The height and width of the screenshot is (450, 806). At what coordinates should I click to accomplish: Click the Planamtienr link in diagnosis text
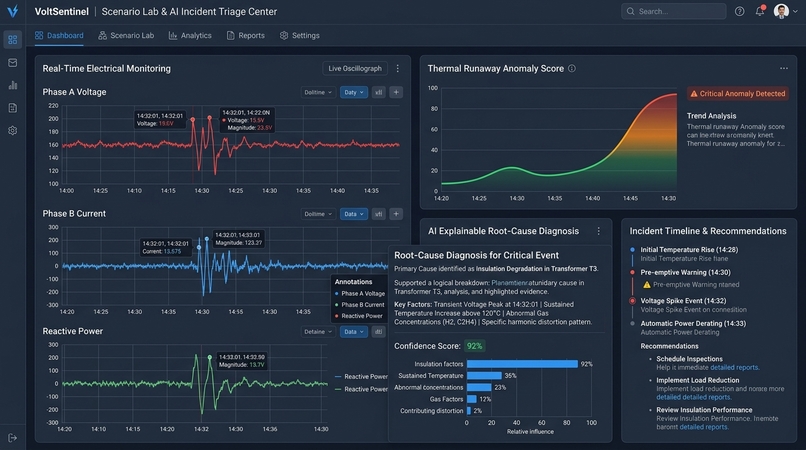click(509, 283)
